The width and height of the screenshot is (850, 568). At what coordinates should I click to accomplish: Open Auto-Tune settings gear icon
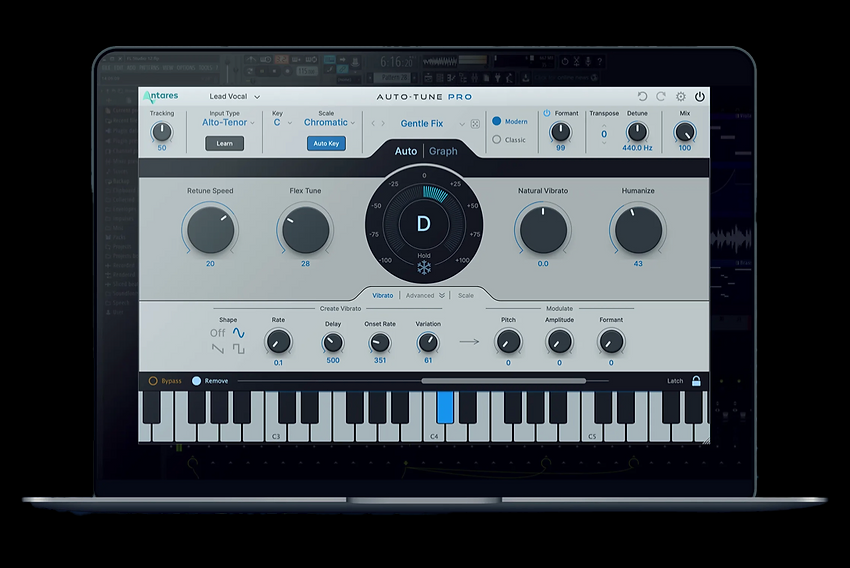(x=680, y=96)
